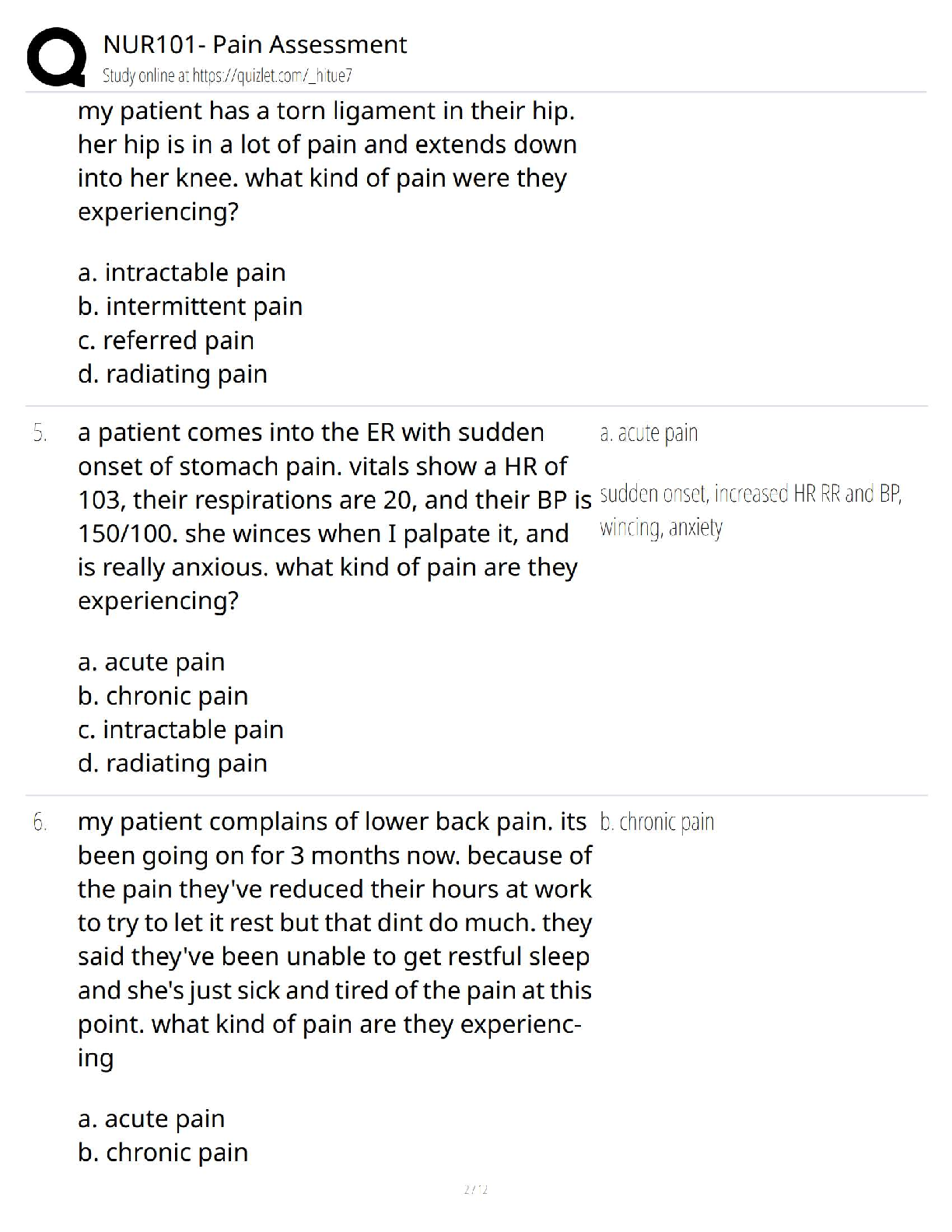Choose option 'c. referred pain'
This screenshot has width=952, height=1232.
click(x=166, y=341)
